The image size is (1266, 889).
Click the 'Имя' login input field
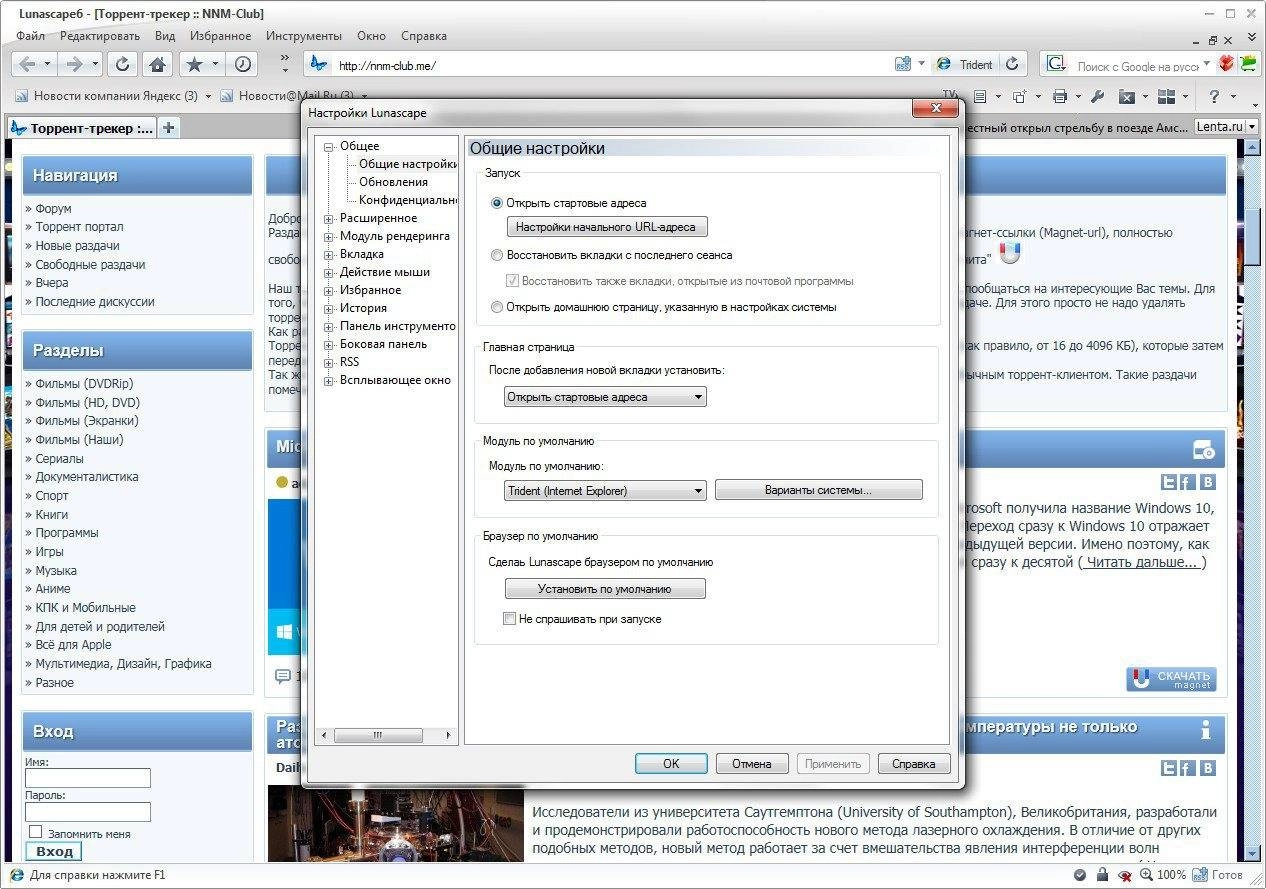click(88, 778)
